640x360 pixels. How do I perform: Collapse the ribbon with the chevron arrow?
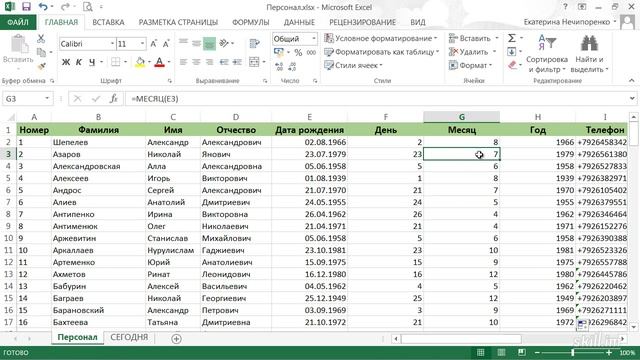pos(631,81)
